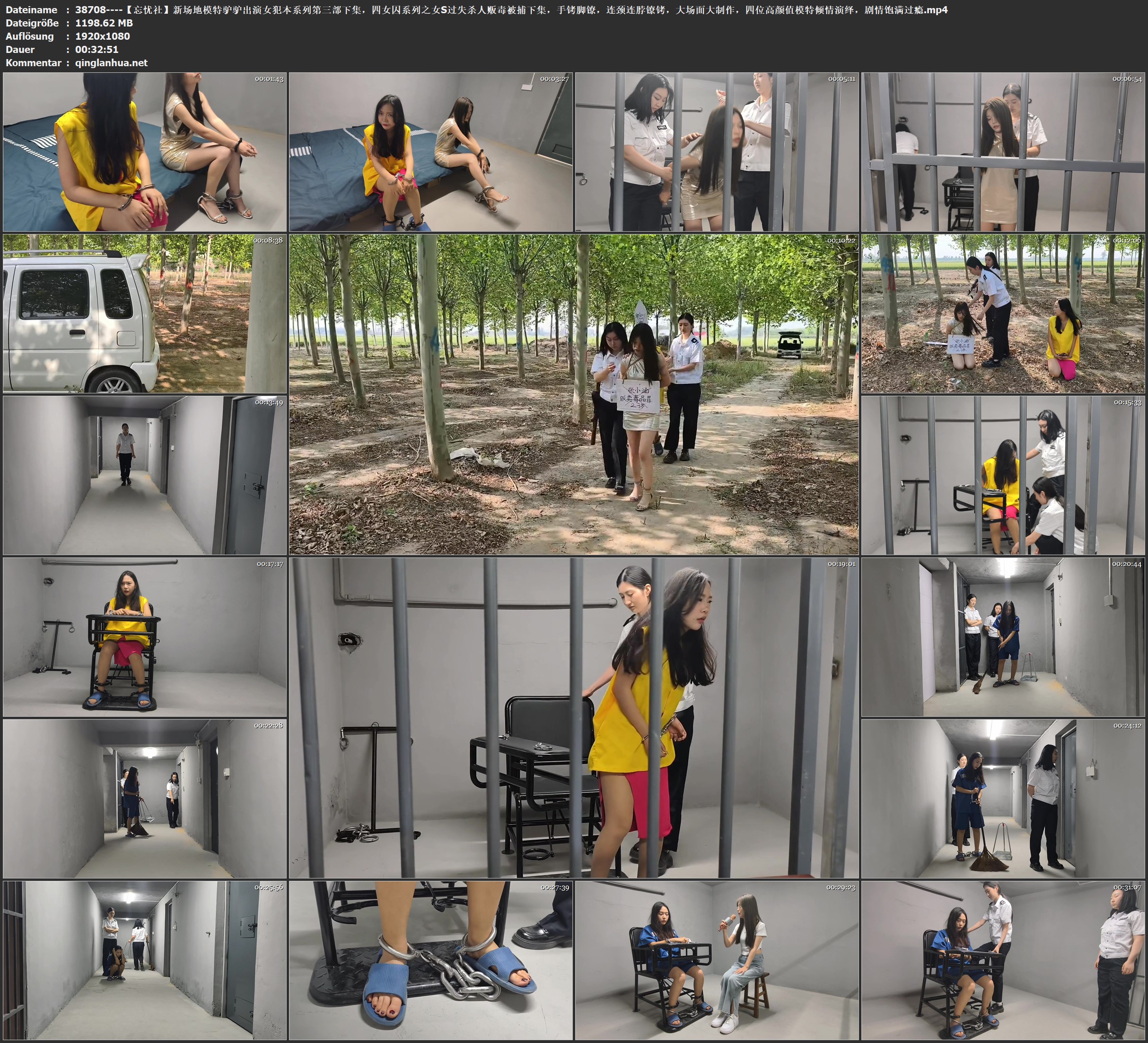This screenshot has width=1148, height=1043.
Task: Click the 1920x1080 resolution value
Action: pyautogui.click(x=103, y=36)
